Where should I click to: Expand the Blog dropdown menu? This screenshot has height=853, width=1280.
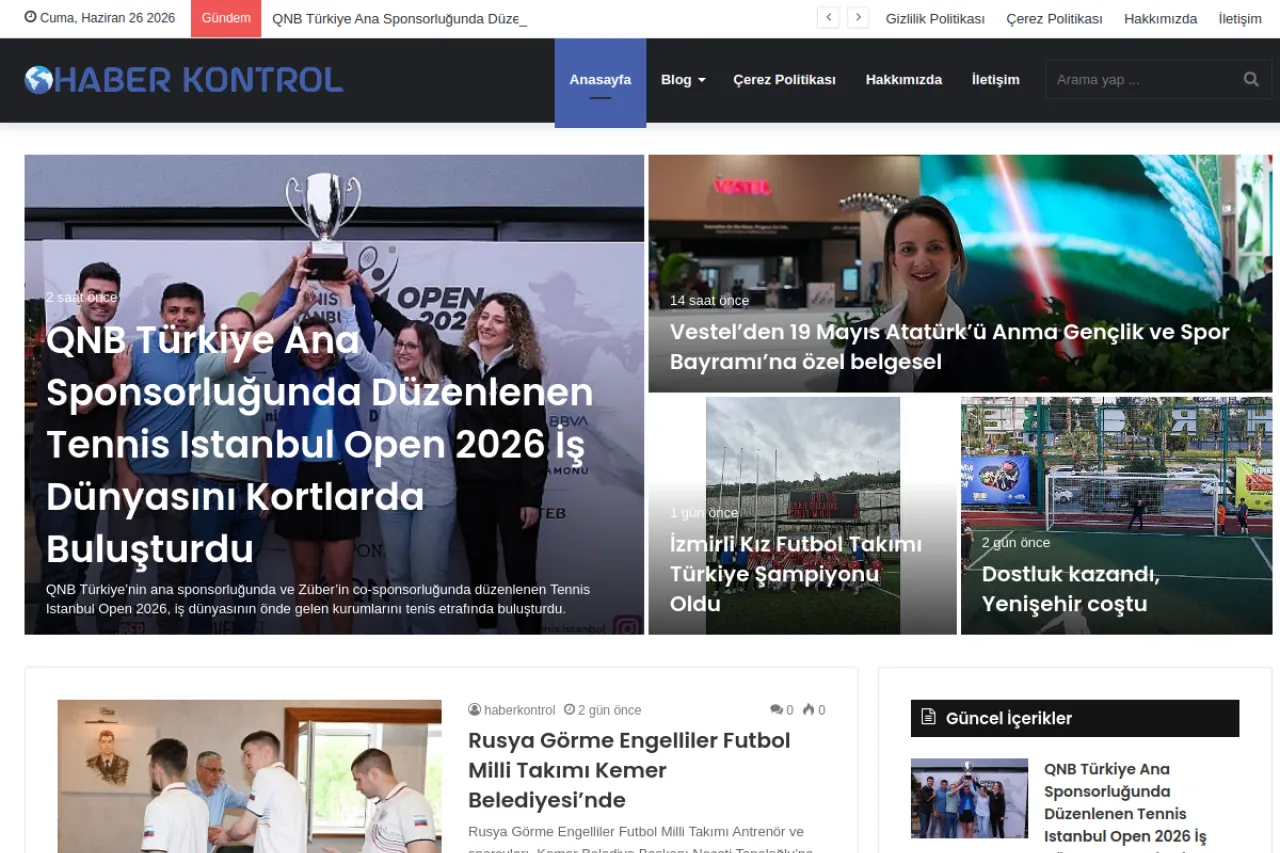pos(683,80)
